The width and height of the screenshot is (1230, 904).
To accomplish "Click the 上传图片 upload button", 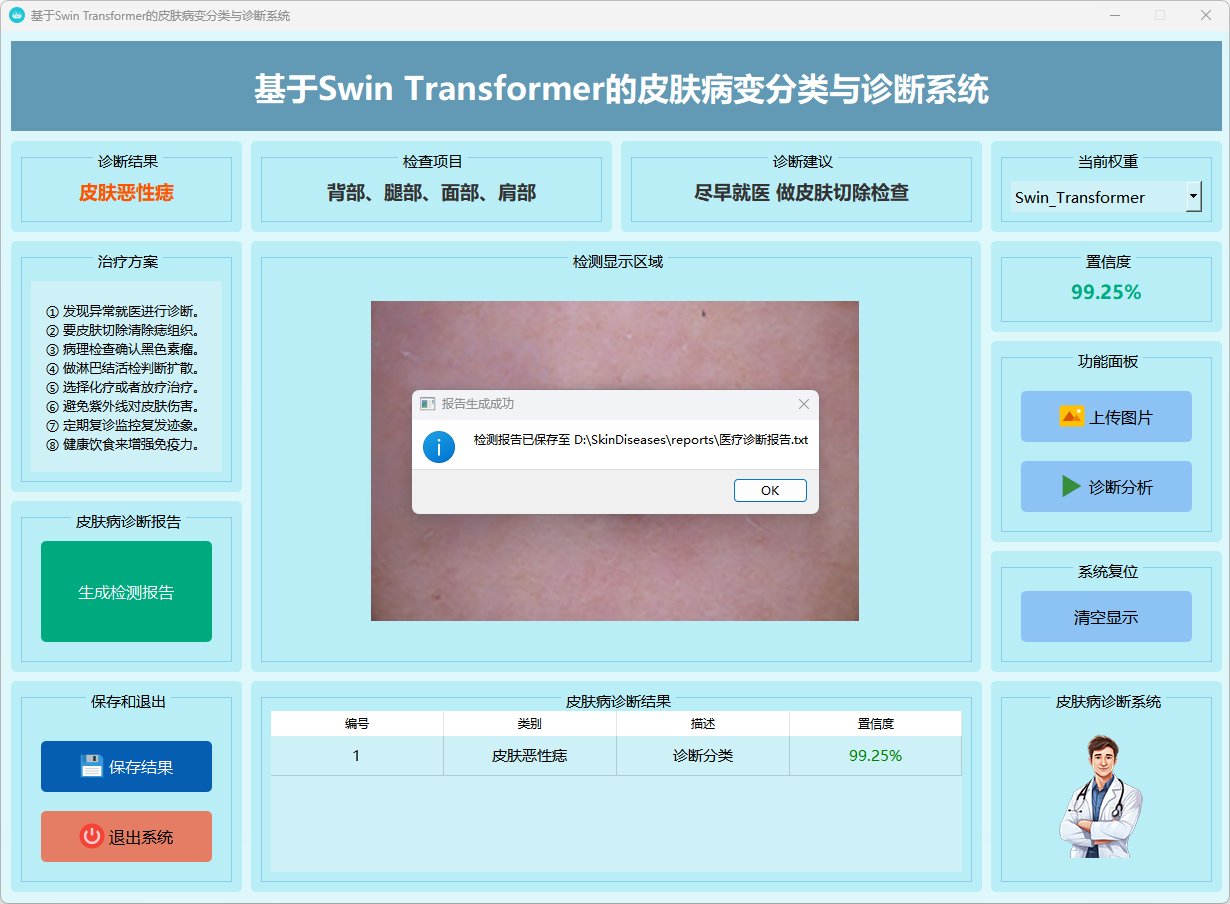I will [1106, 417].
